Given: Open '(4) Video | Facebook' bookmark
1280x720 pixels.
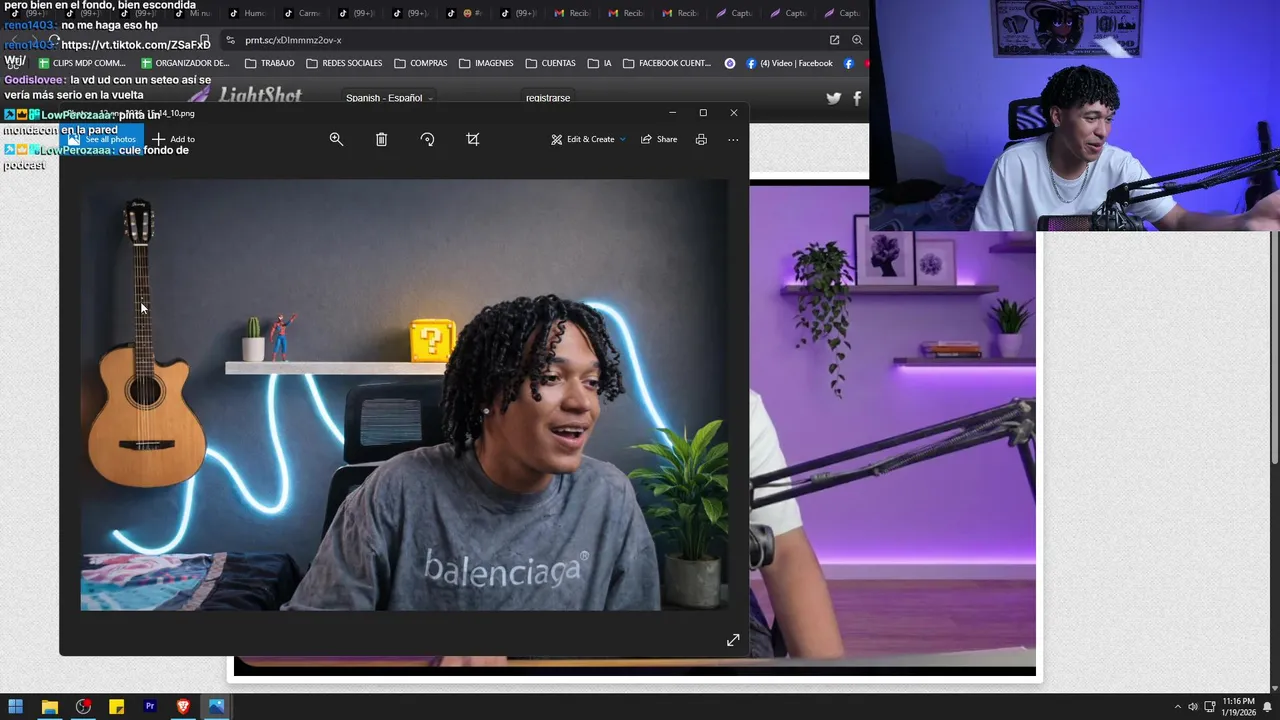Looking at the screenshot, I should (789, 63).
